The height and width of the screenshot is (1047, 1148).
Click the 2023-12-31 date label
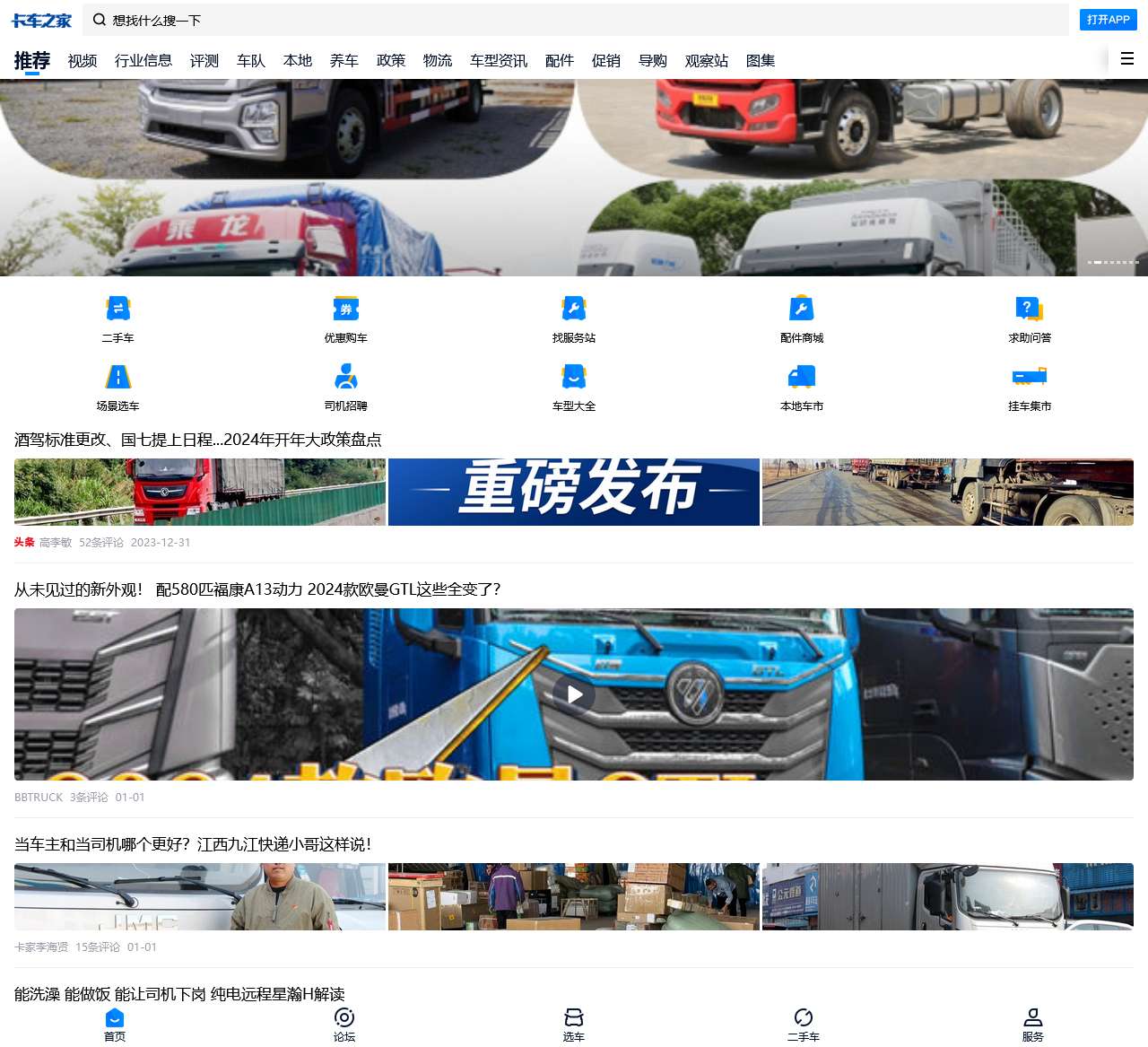click(x=161, y=543)
